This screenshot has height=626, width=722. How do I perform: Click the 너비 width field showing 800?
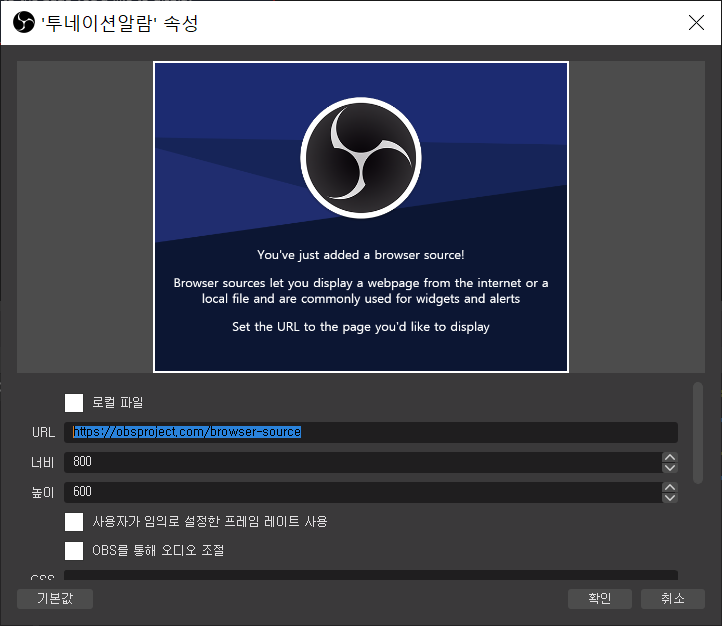(x=362, y=462)
